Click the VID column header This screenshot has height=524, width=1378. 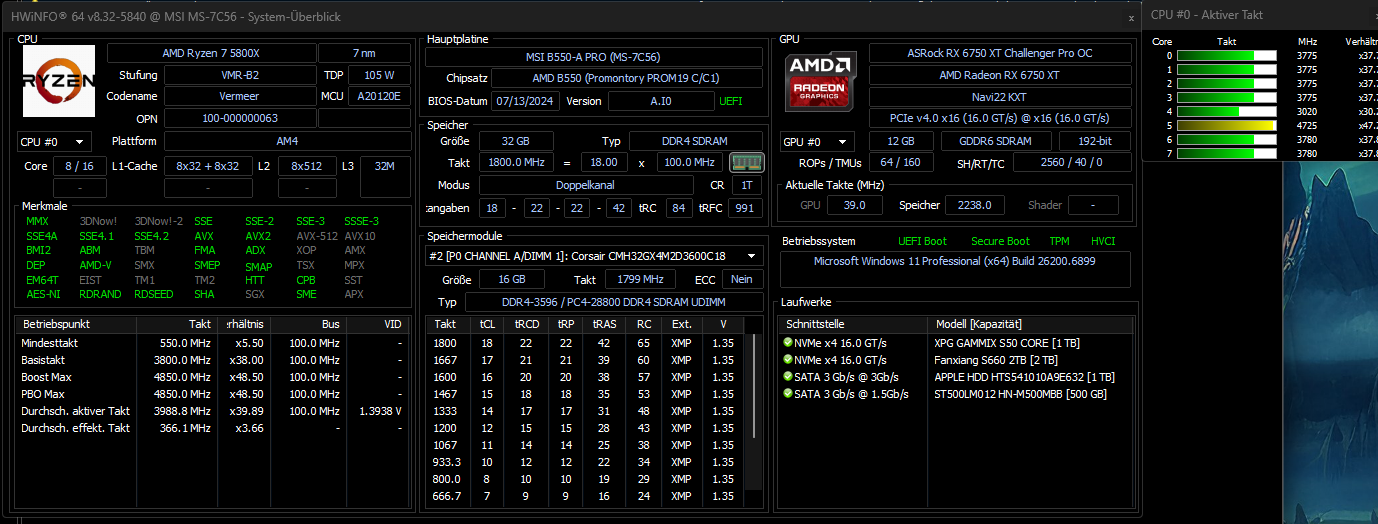376,325
